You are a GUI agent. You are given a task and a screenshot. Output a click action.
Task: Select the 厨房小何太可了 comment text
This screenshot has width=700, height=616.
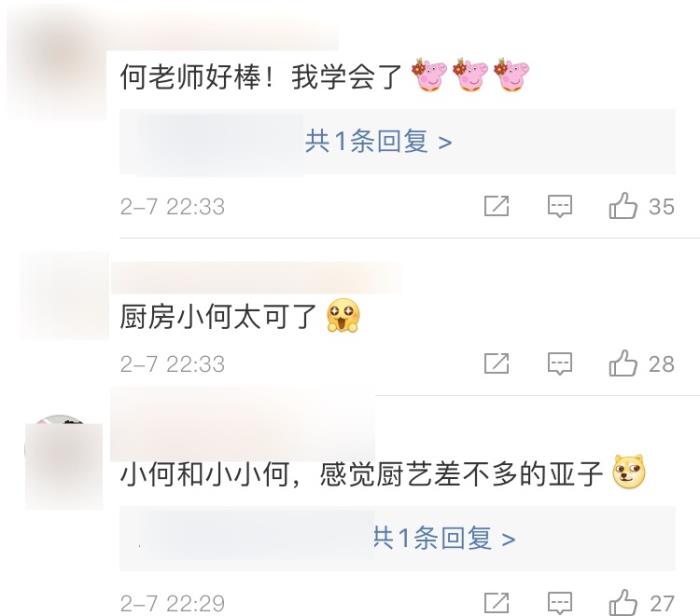pyautogui.click(x=218, y=317)
